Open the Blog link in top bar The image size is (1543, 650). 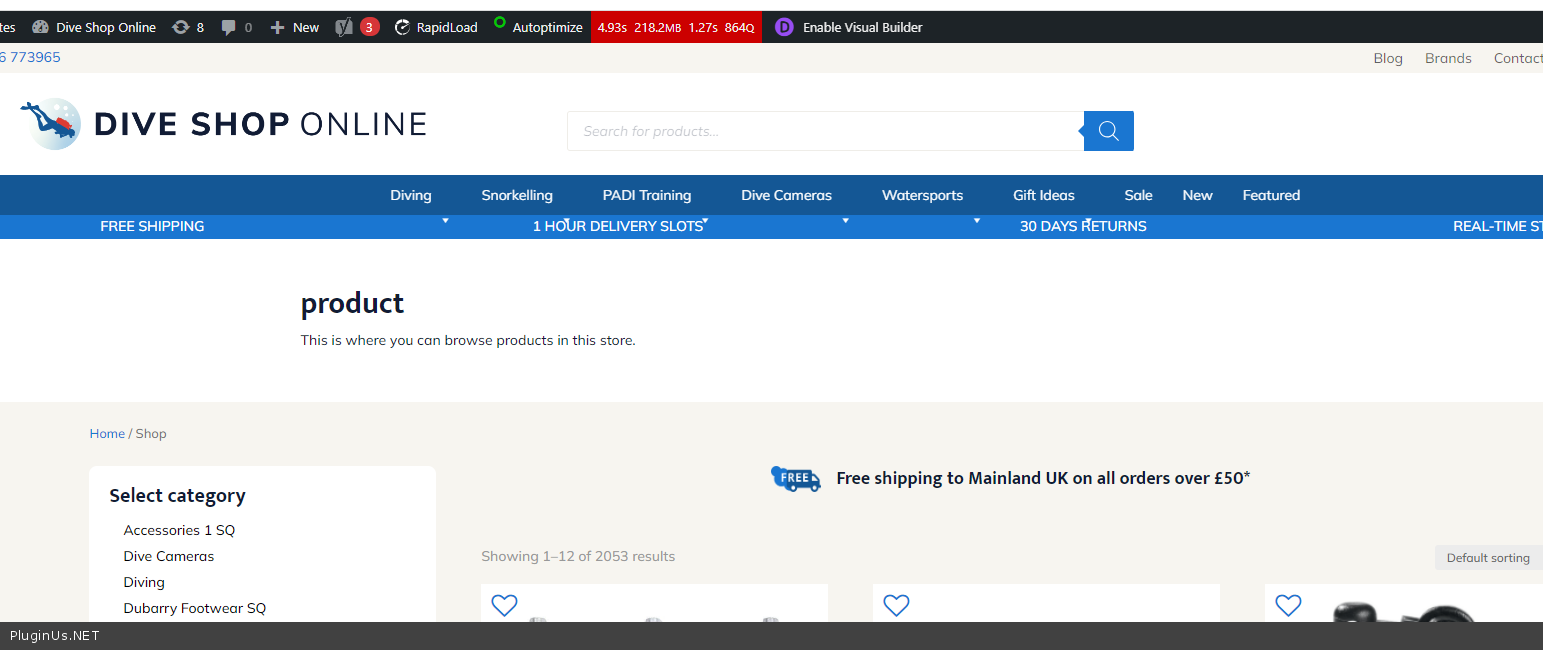click(x=1387, y=58)
